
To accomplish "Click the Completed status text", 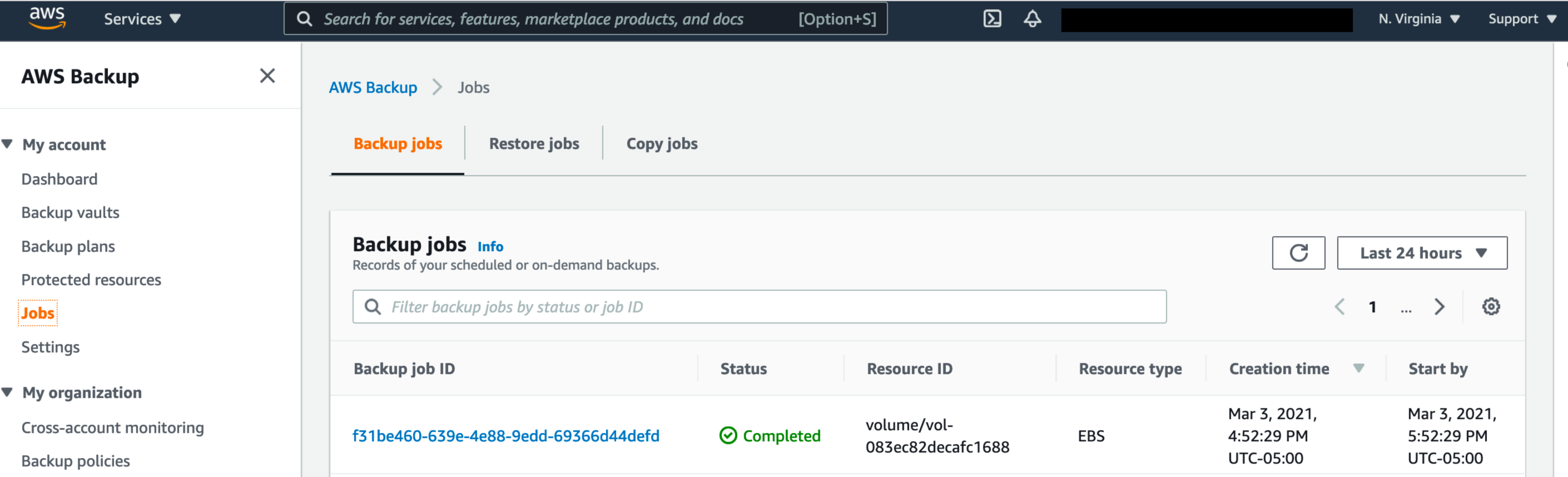I will [x=782, y=436].
